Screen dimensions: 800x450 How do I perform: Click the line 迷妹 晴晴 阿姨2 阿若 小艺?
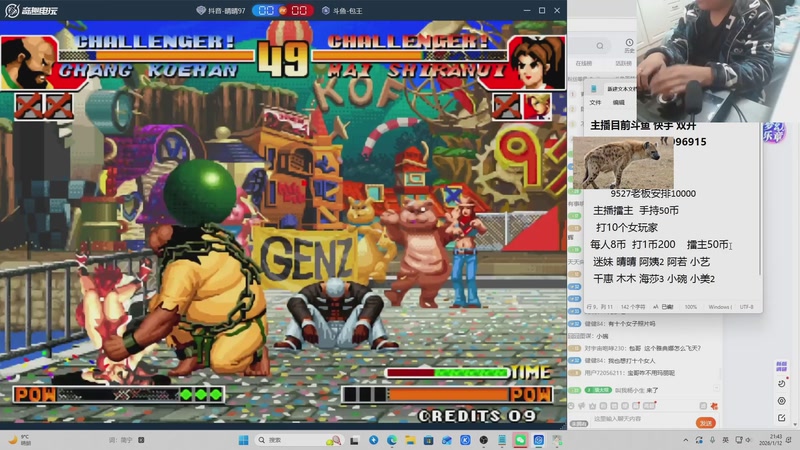tap(651, 262)
